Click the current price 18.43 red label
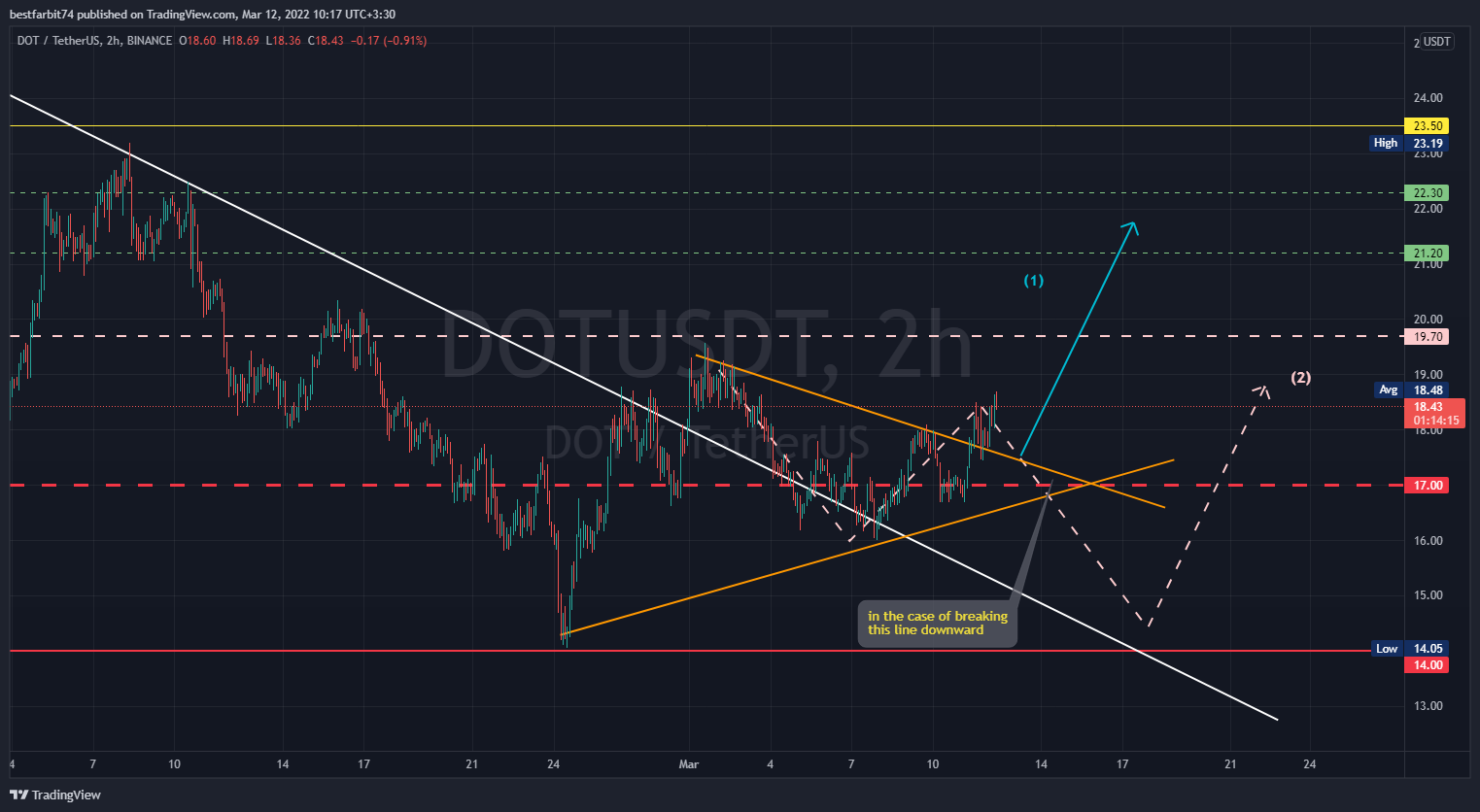 [1434, 414]
